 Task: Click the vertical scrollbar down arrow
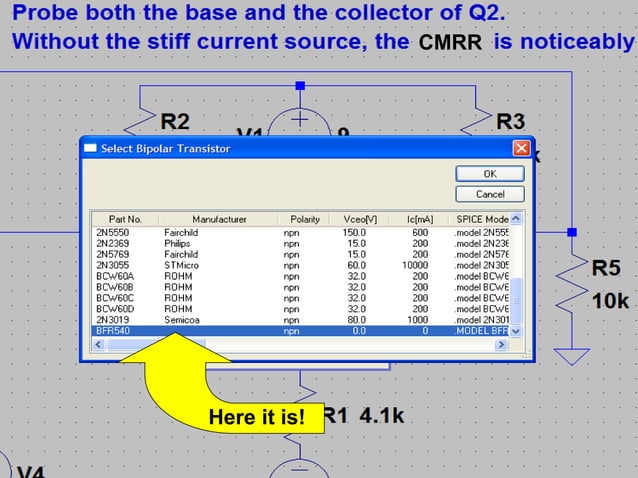(516, 331)
